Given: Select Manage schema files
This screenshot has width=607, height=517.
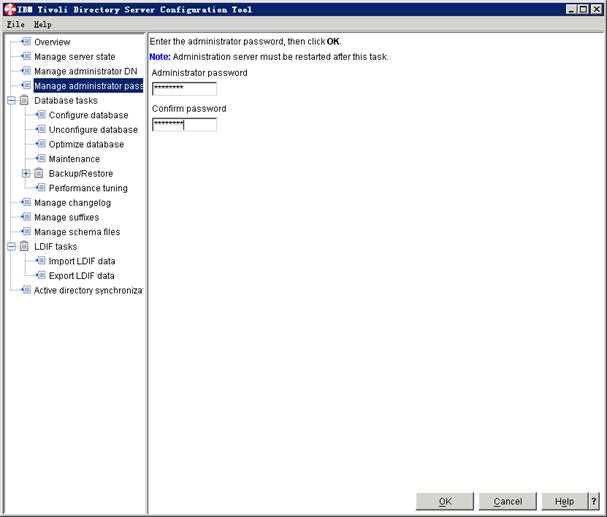Looking at the screenshot, I should coord(77,232).
